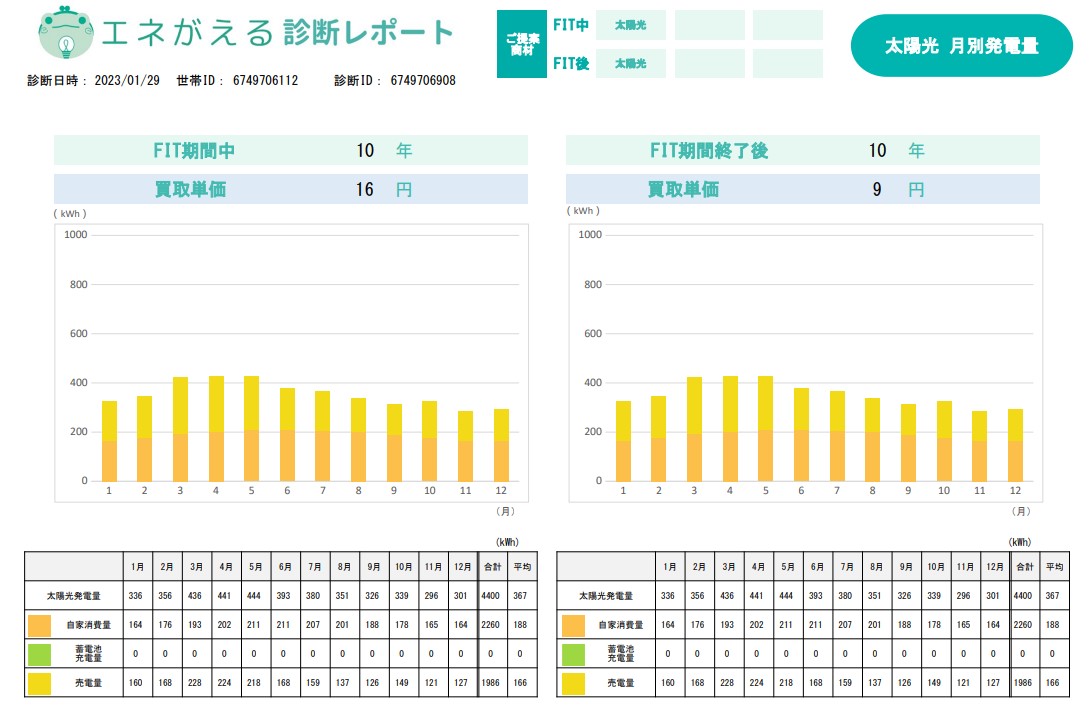The height and width of the screenshot is (720, 1092).
Task: Click the yellow 売電量 swatch in right table
Action: tap(573, 683)
